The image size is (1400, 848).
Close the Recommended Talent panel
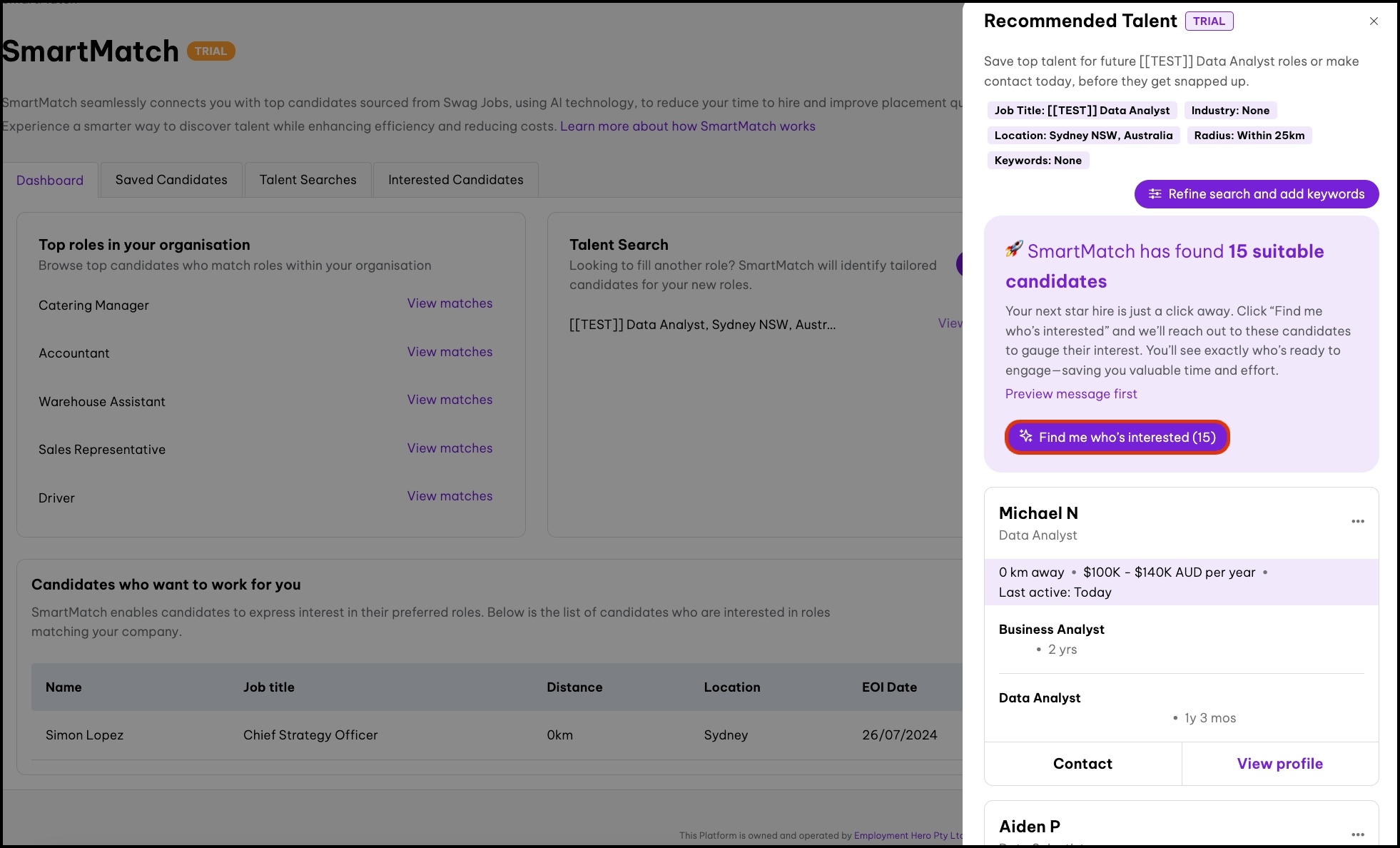1374,21
